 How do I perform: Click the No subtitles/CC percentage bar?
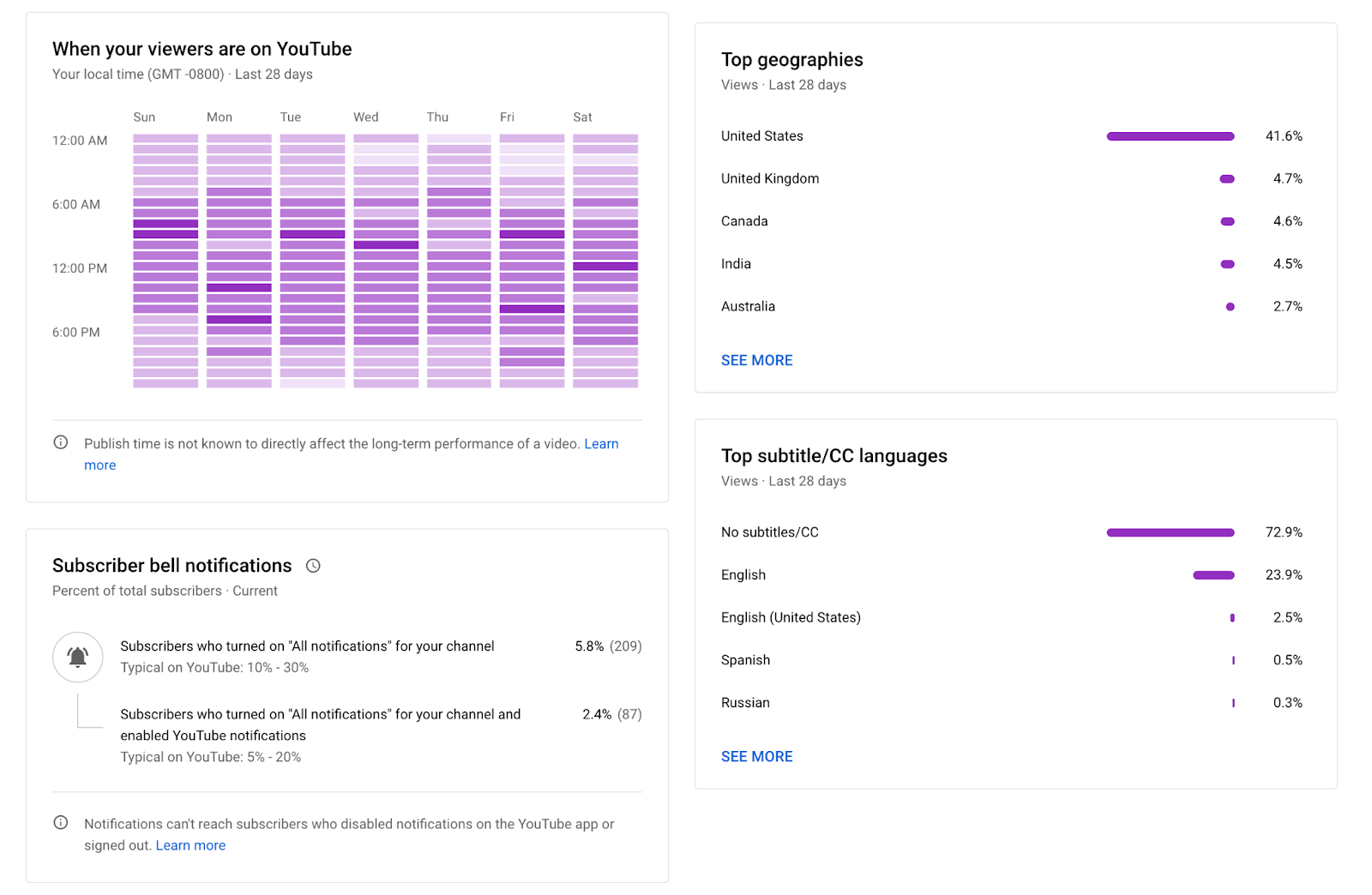[x=1170, y=532]
